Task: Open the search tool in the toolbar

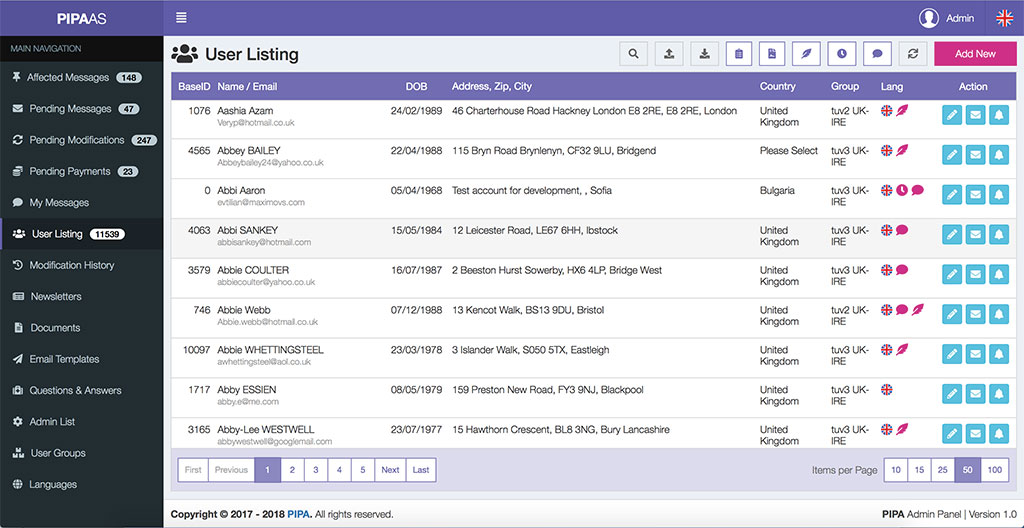Action: pos(634,54)
